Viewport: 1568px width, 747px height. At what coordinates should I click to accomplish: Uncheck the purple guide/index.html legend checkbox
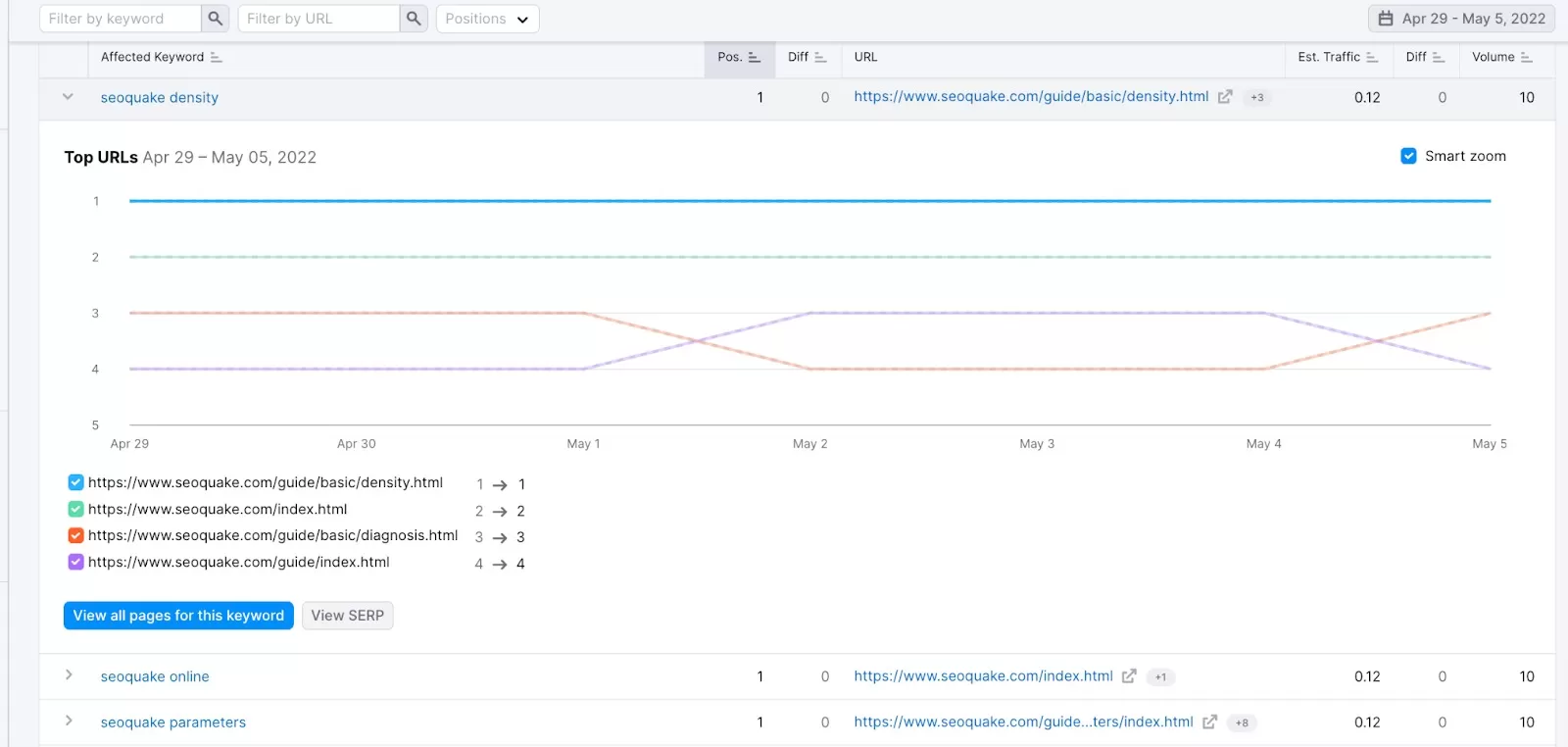75,562
